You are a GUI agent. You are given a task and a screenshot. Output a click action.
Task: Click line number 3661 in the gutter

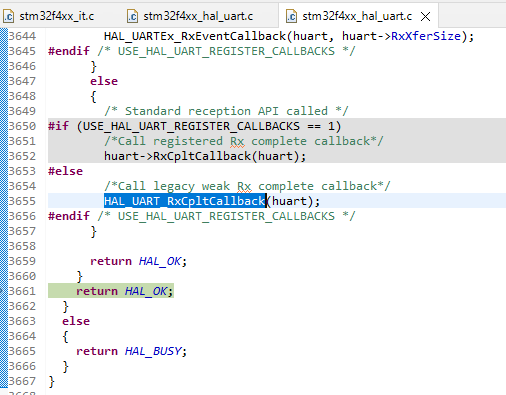22,291
